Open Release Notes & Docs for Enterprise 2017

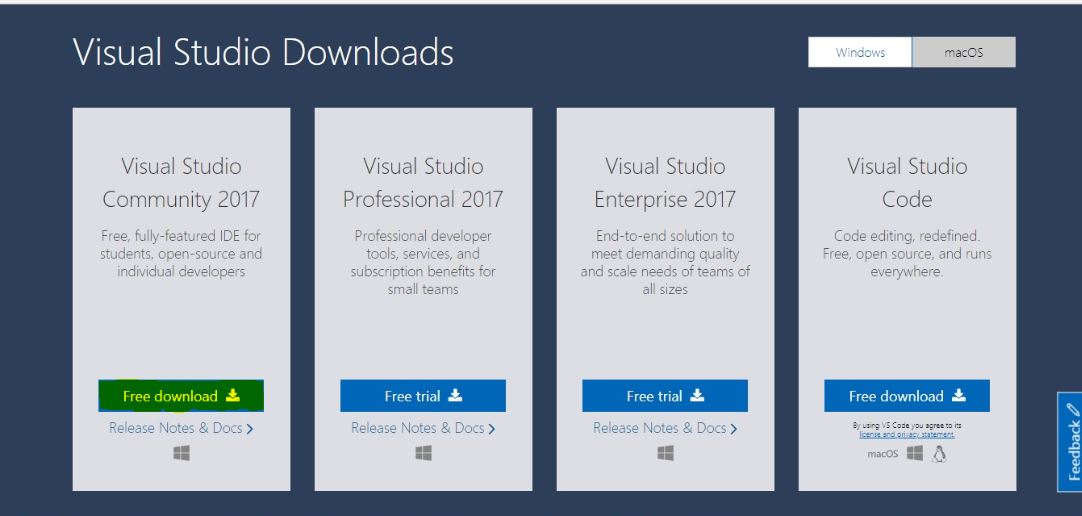coord(665,428)
